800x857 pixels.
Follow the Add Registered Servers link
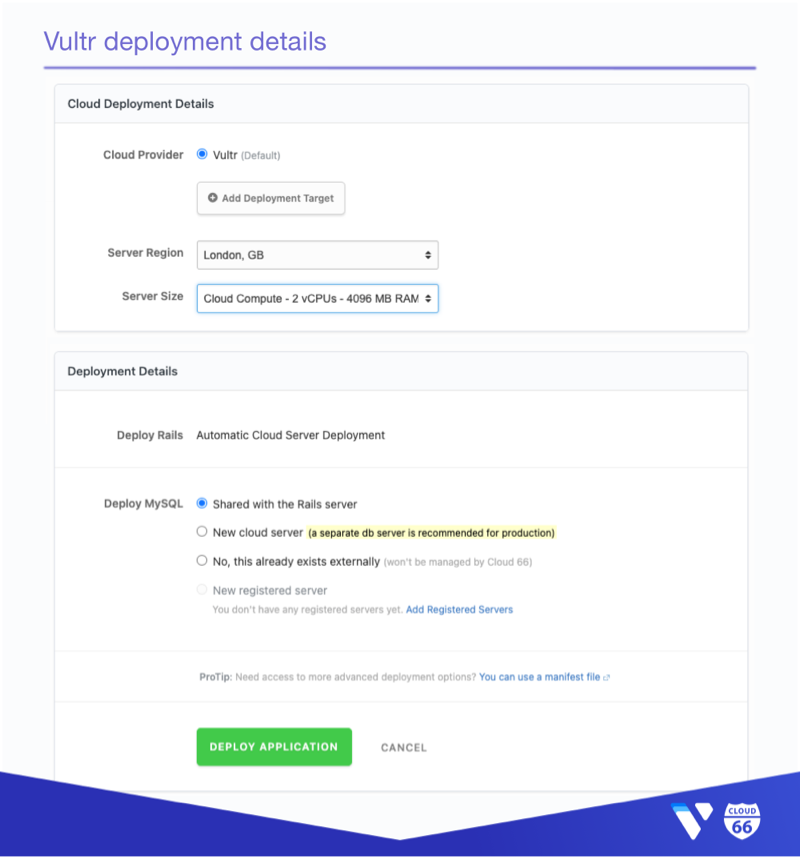[x=459, y=609]
